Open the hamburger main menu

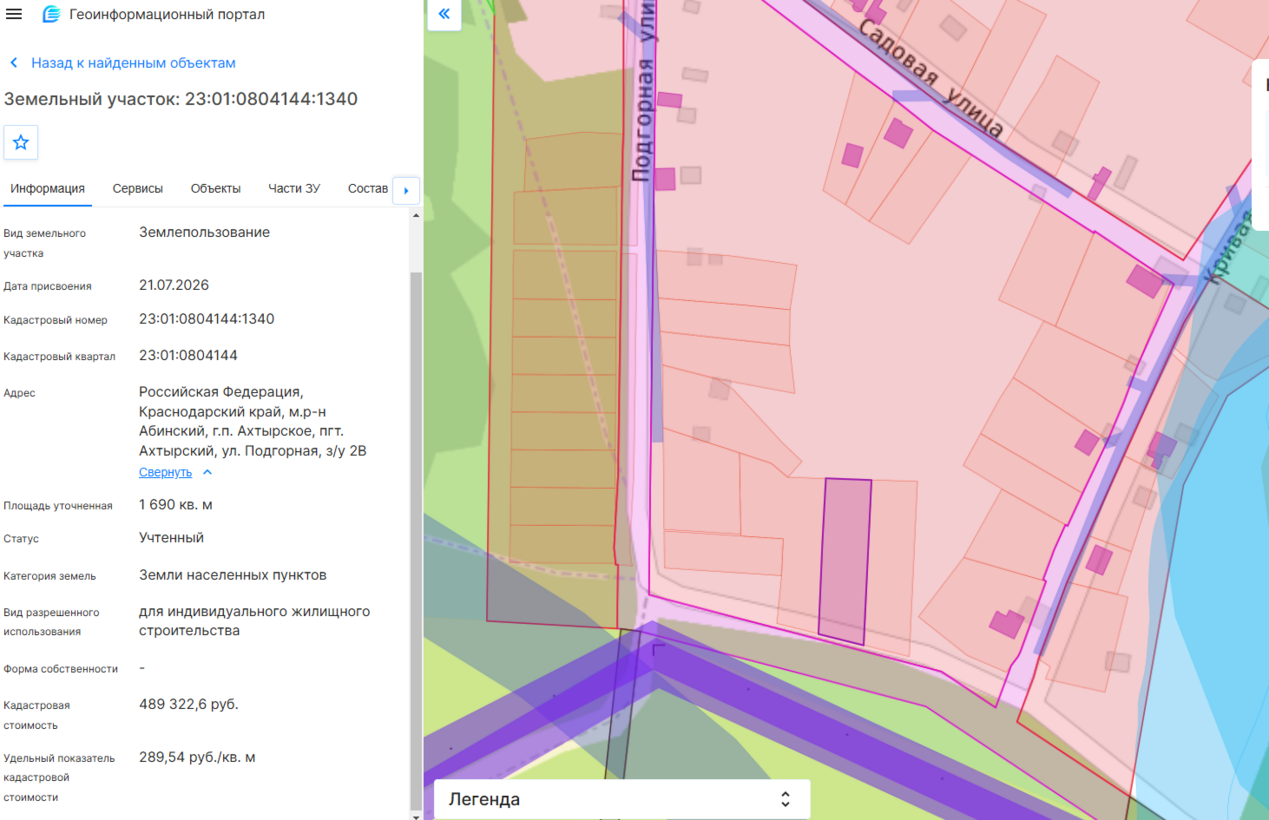[x=14, y=15]
